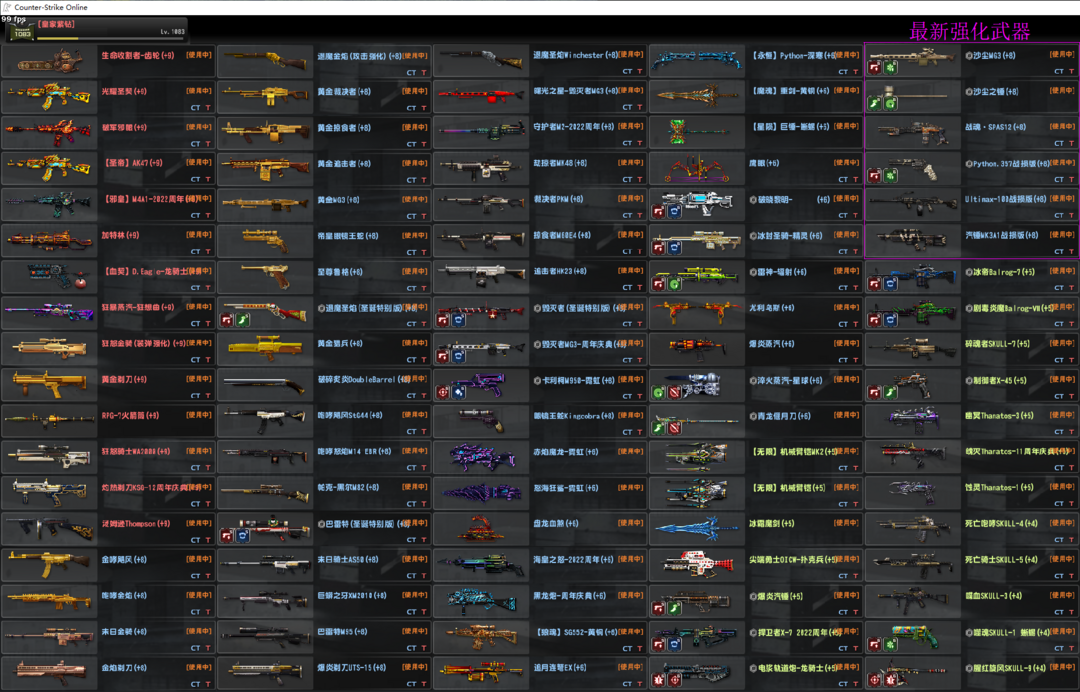The image size is (1080, 692).
Task: Click the Counter-Strike Online title bar icon
Action: pyautogui.click(x=6, y=7)
